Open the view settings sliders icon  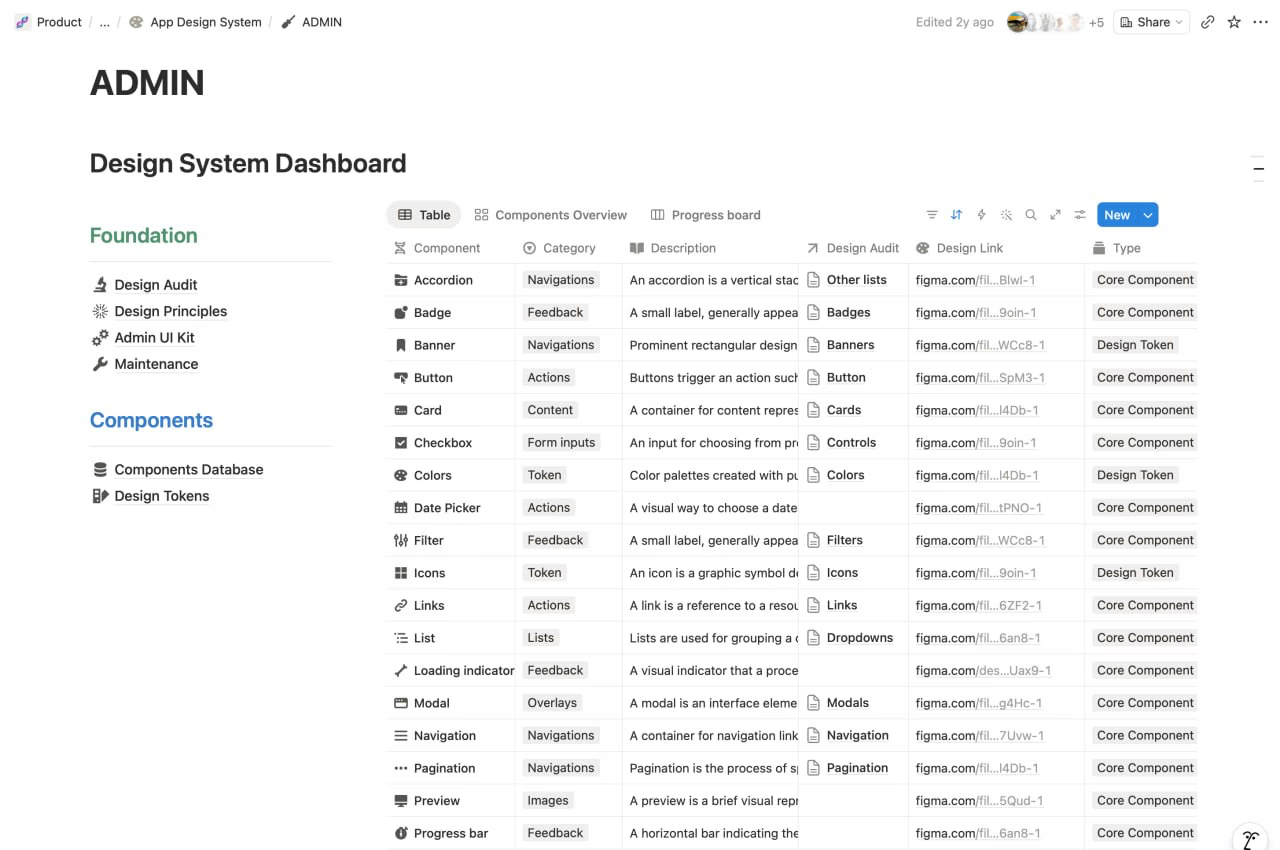click(x=1080, y=215)
